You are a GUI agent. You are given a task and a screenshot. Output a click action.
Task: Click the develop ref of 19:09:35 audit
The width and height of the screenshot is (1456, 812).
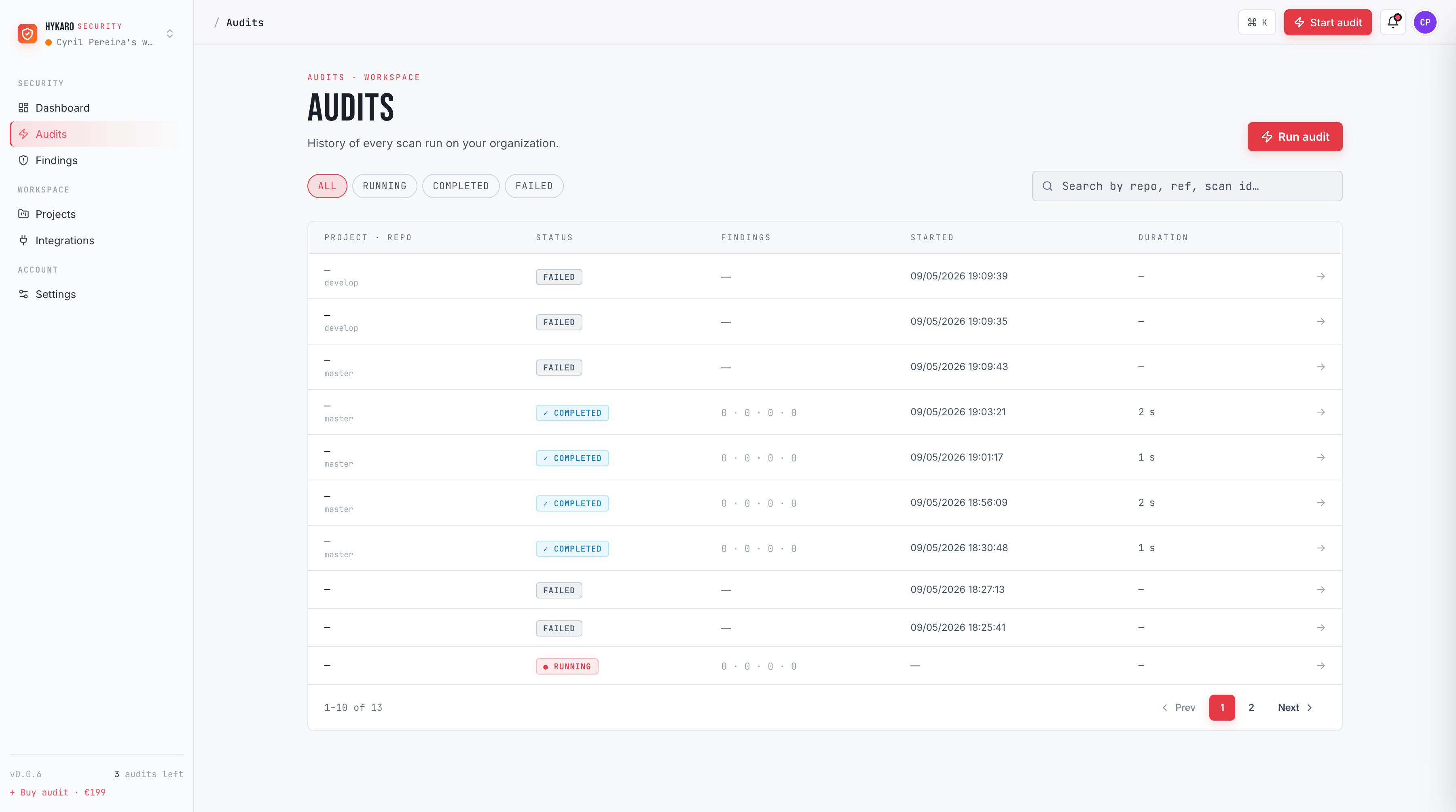(341, 328)
